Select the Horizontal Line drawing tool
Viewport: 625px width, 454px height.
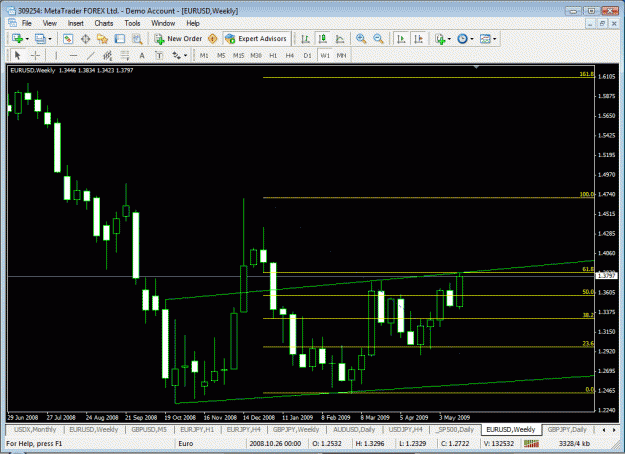[73, 55]
